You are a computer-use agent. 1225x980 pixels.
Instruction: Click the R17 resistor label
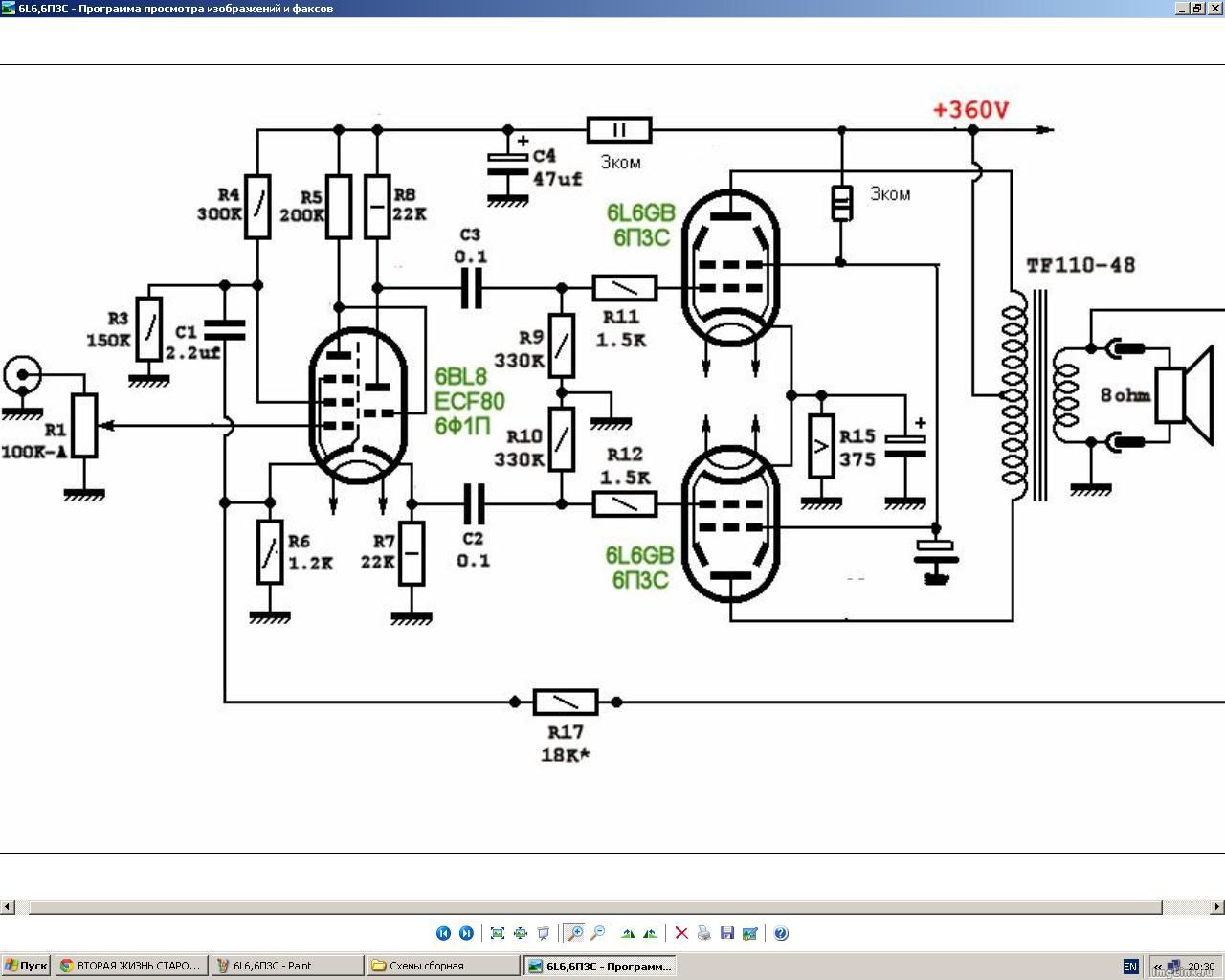(x=566, y=732)
